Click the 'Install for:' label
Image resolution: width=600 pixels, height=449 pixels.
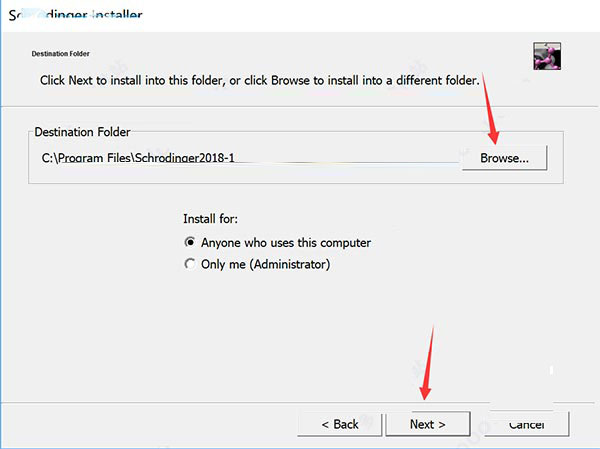(x=210, y=219)
